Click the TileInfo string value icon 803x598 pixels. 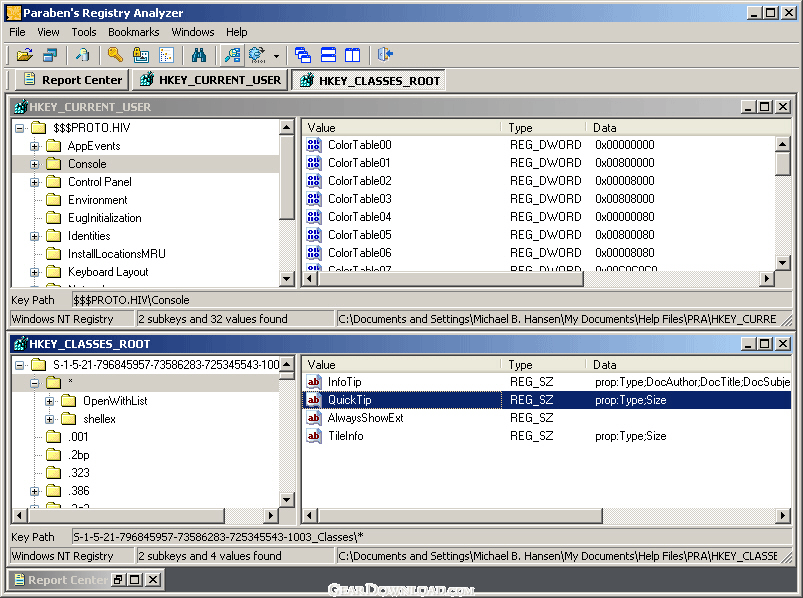(x=314, y=436)
